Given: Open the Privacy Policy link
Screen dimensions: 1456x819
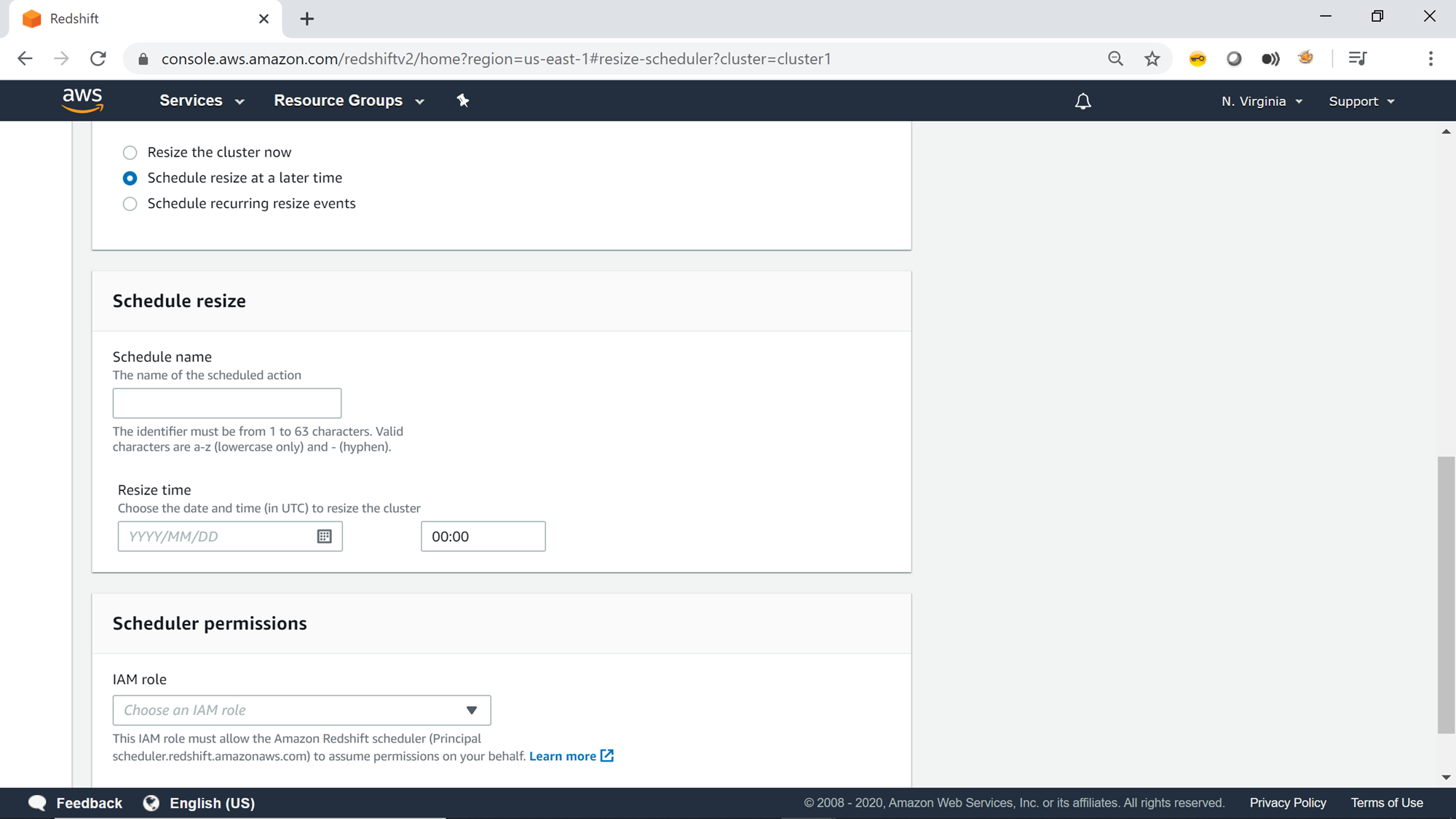Looking at the screenshot, I should (1287, 802).
